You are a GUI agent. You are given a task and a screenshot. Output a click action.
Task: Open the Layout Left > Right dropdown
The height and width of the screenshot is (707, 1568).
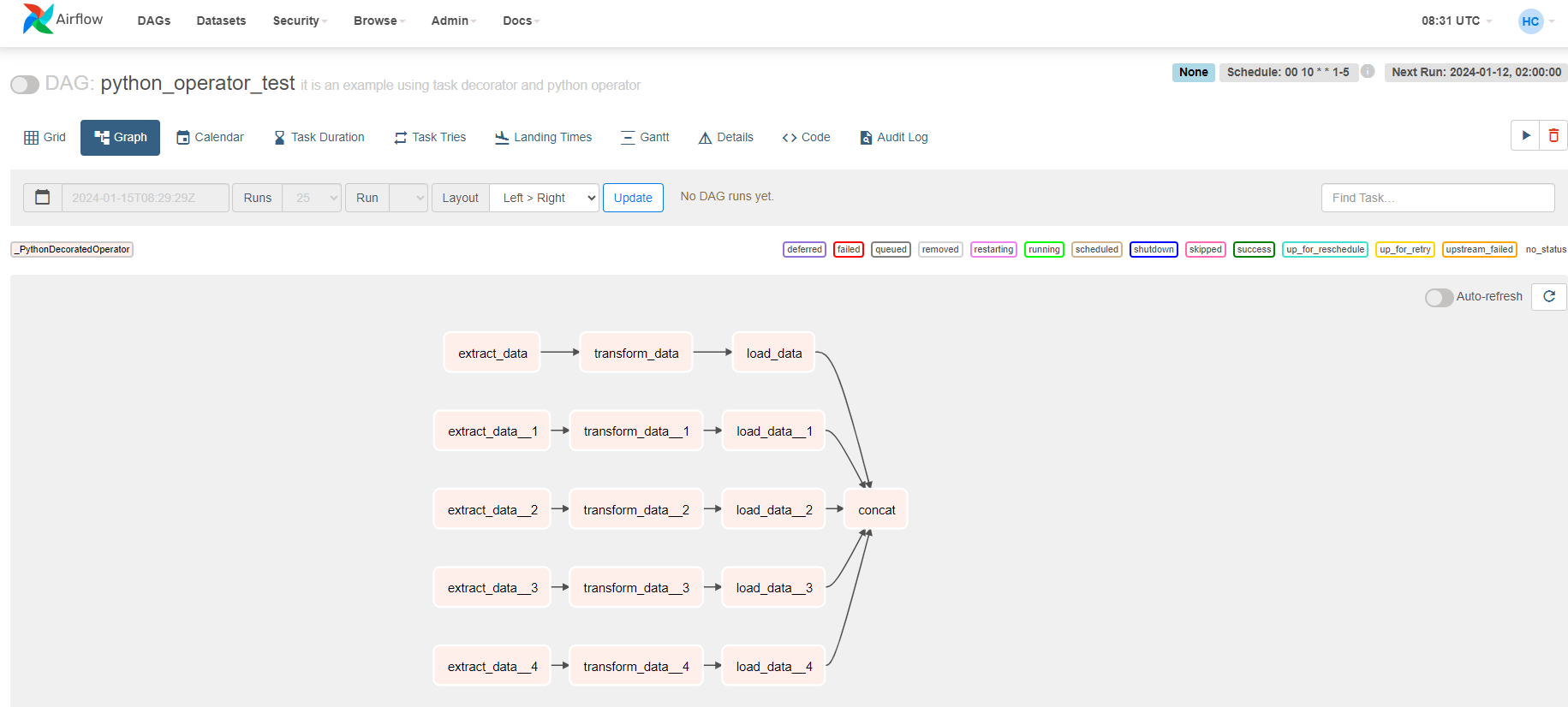click(x=545, y=198)
